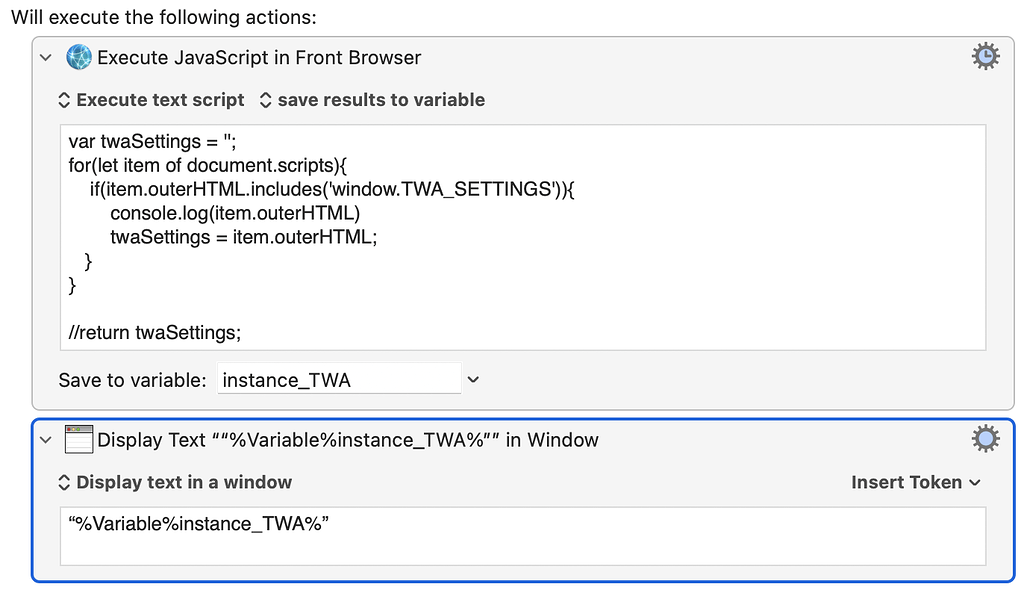The width and height of the screenshot is (1024, 592).
Task: Open variable name dropdown next to instance_TWA
Action: [473, 380]
